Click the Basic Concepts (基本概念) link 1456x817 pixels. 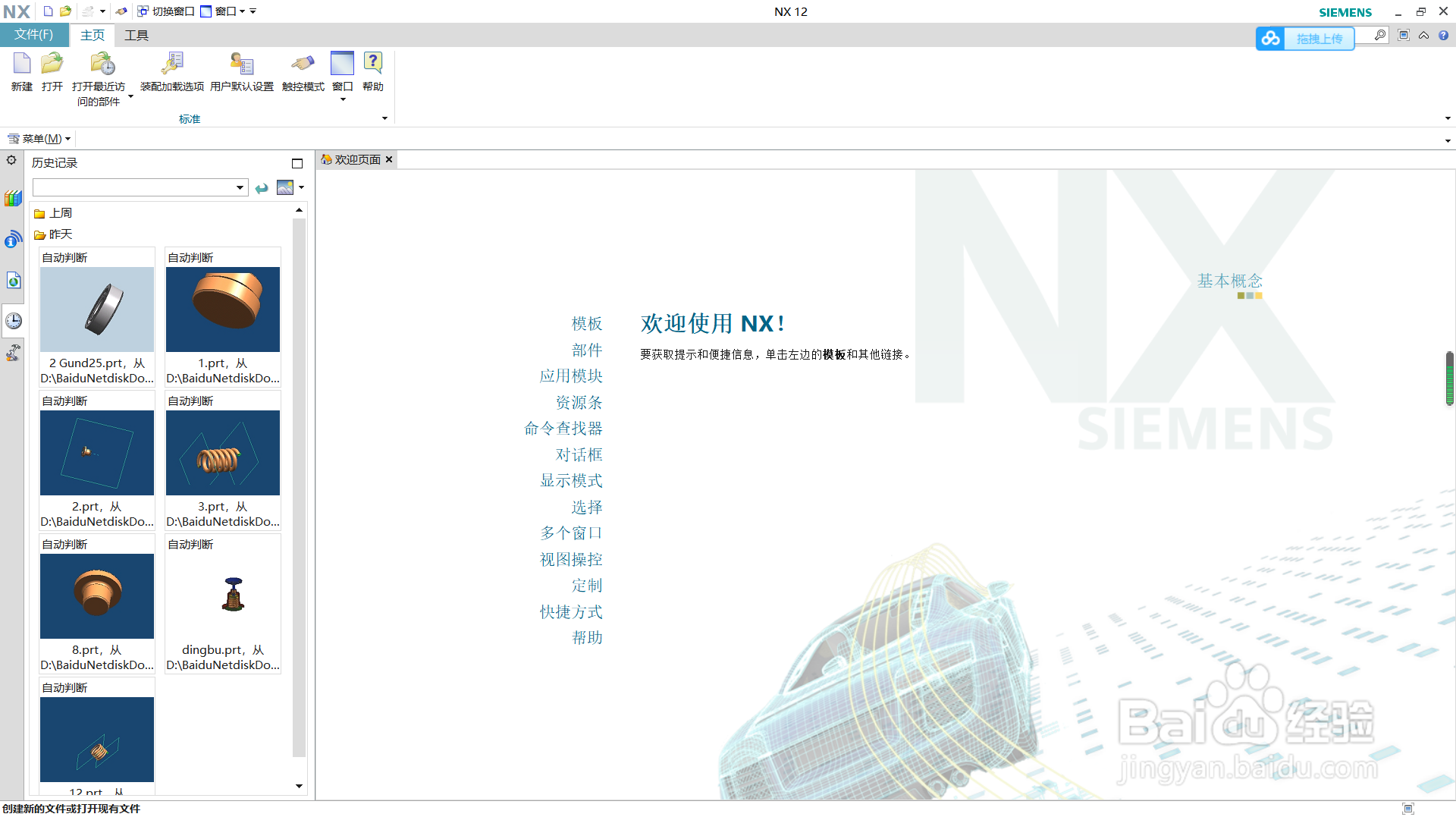[1230, 281]
